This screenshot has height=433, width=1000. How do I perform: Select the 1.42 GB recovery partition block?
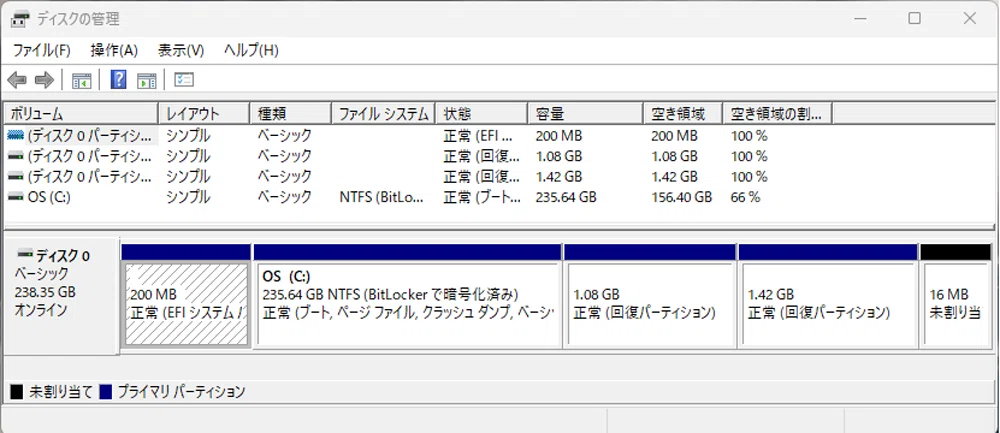pyautogui.click(x=827, y=304)
